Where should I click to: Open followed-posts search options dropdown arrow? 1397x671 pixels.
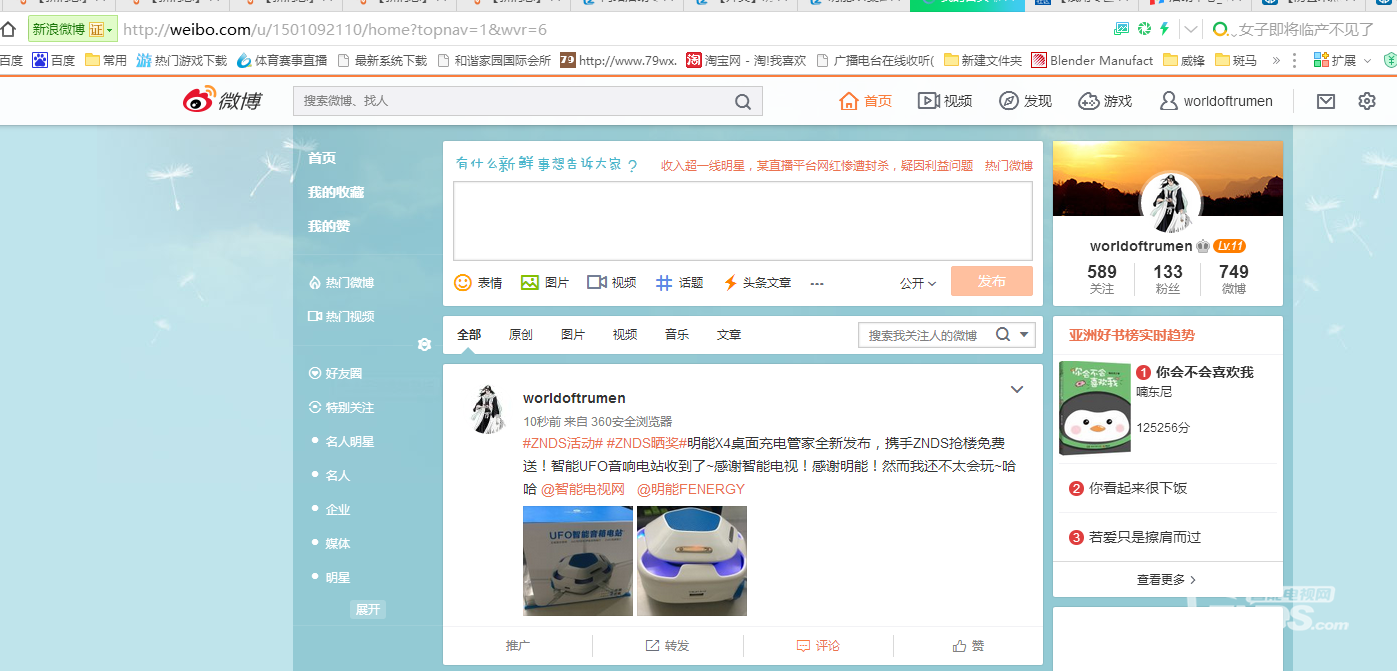coord(1025,335)
